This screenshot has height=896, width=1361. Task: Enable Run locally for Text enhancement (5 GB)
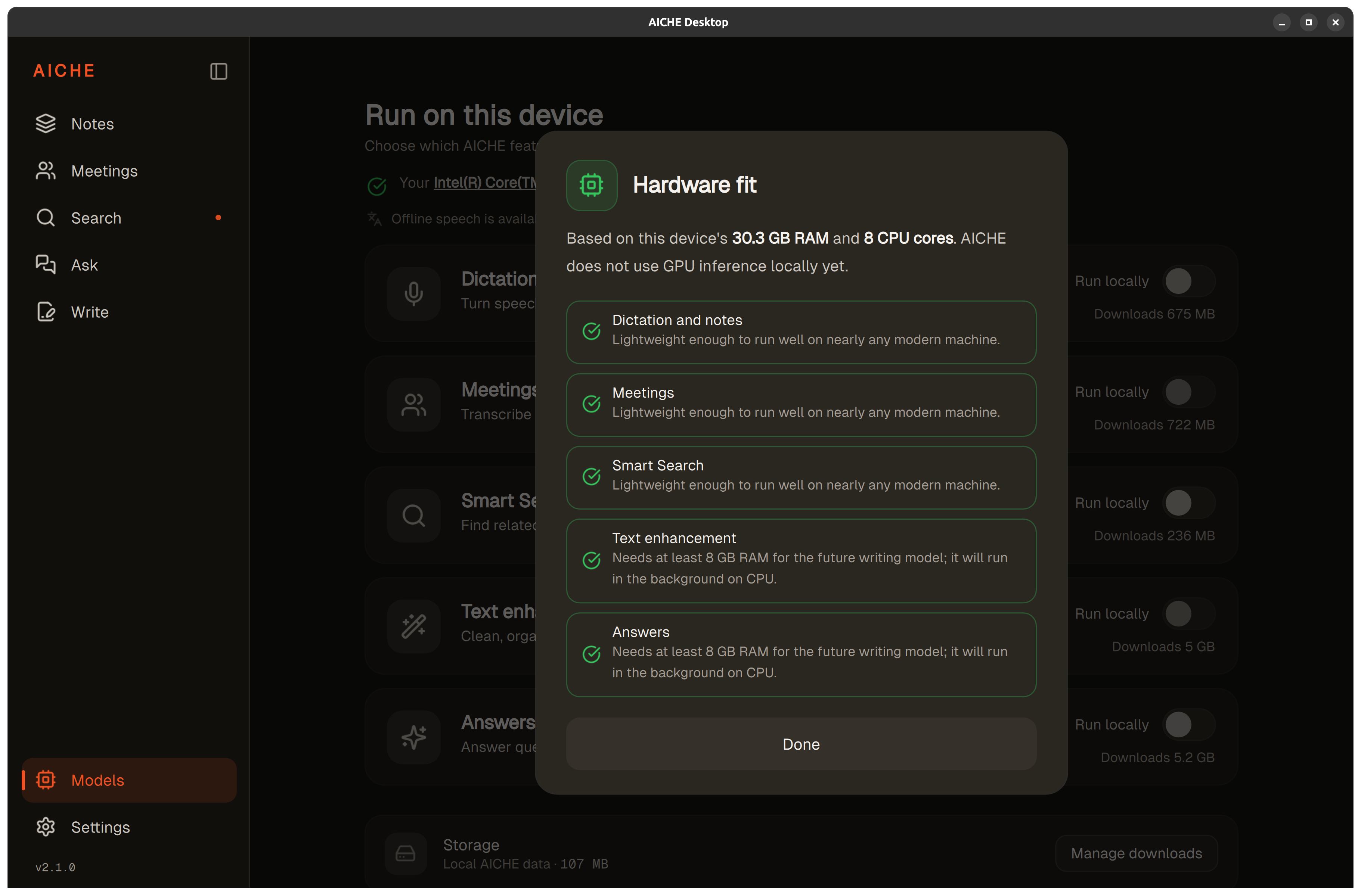click(1189, 614)
